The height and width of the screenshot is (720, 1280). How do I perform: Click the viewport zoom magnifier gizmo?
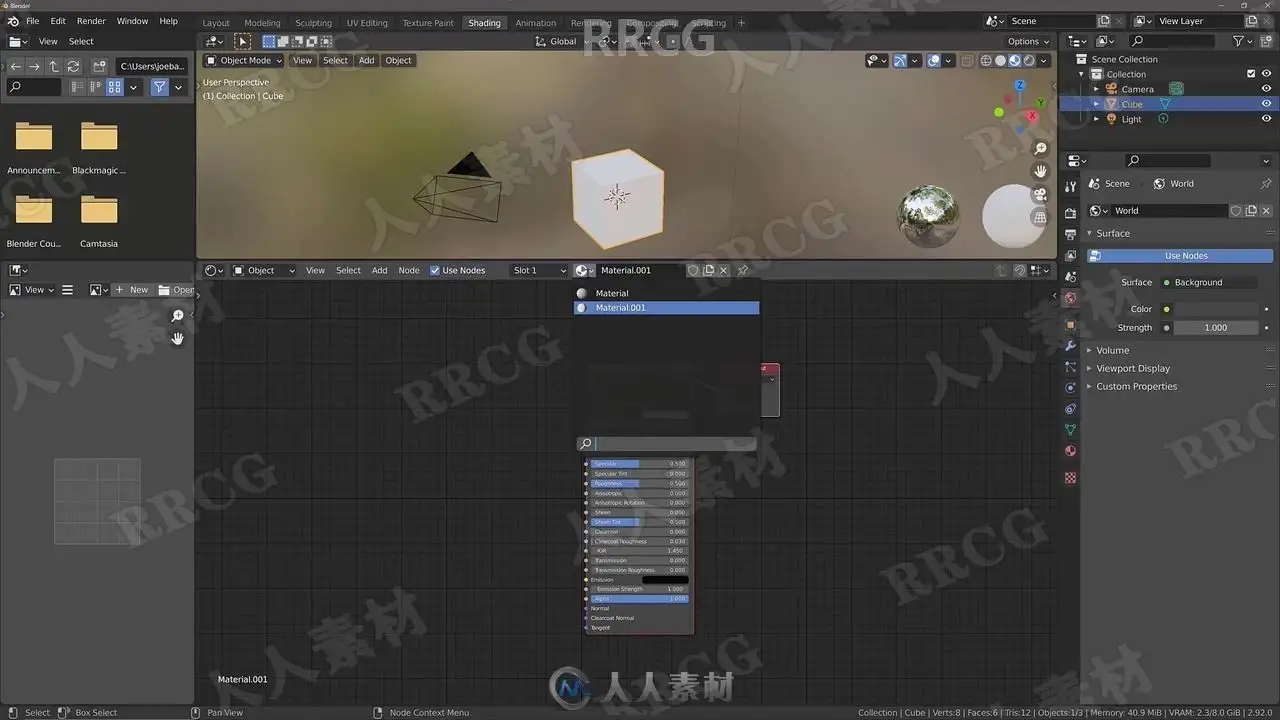[x=1040, y=149]
